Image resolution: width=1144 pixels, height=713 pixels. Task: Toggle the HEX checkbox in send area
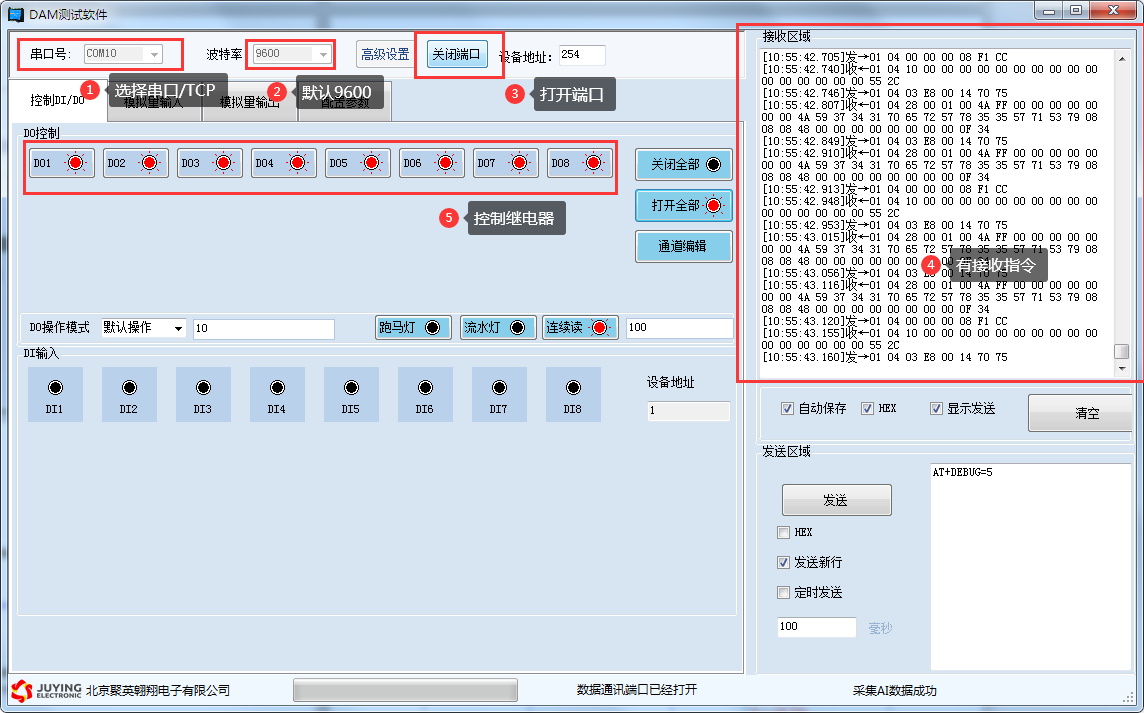pos(784,533)
